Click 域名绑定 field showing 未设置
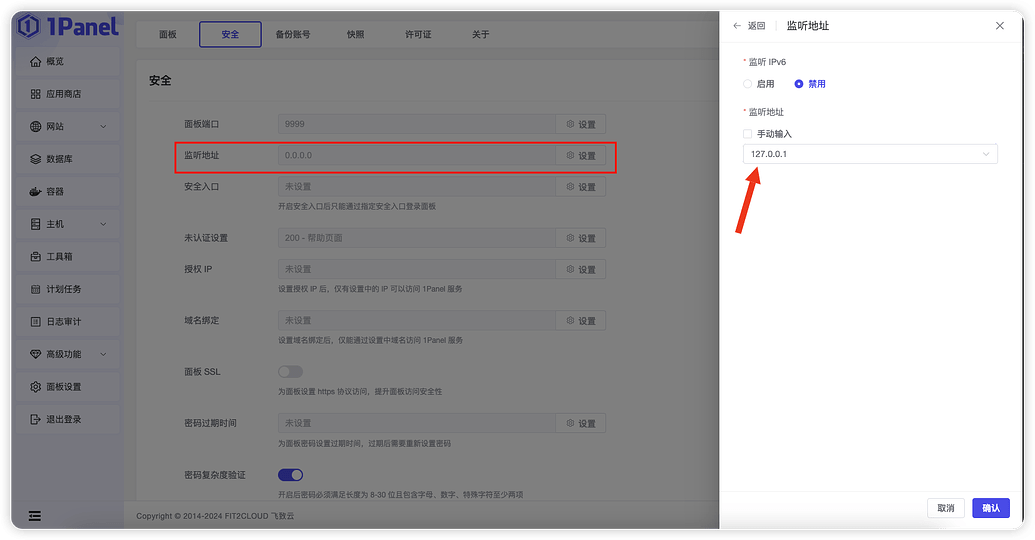Viewport: 1035px width, 540px height. click(x=417, y=321)
